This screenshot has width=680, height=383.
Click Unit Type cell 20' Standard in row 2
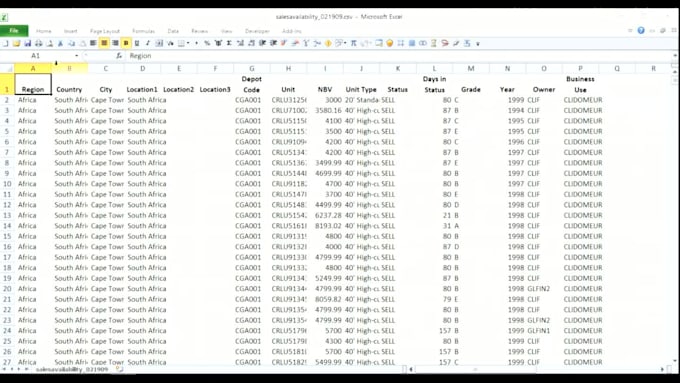(x=361, y=100)
